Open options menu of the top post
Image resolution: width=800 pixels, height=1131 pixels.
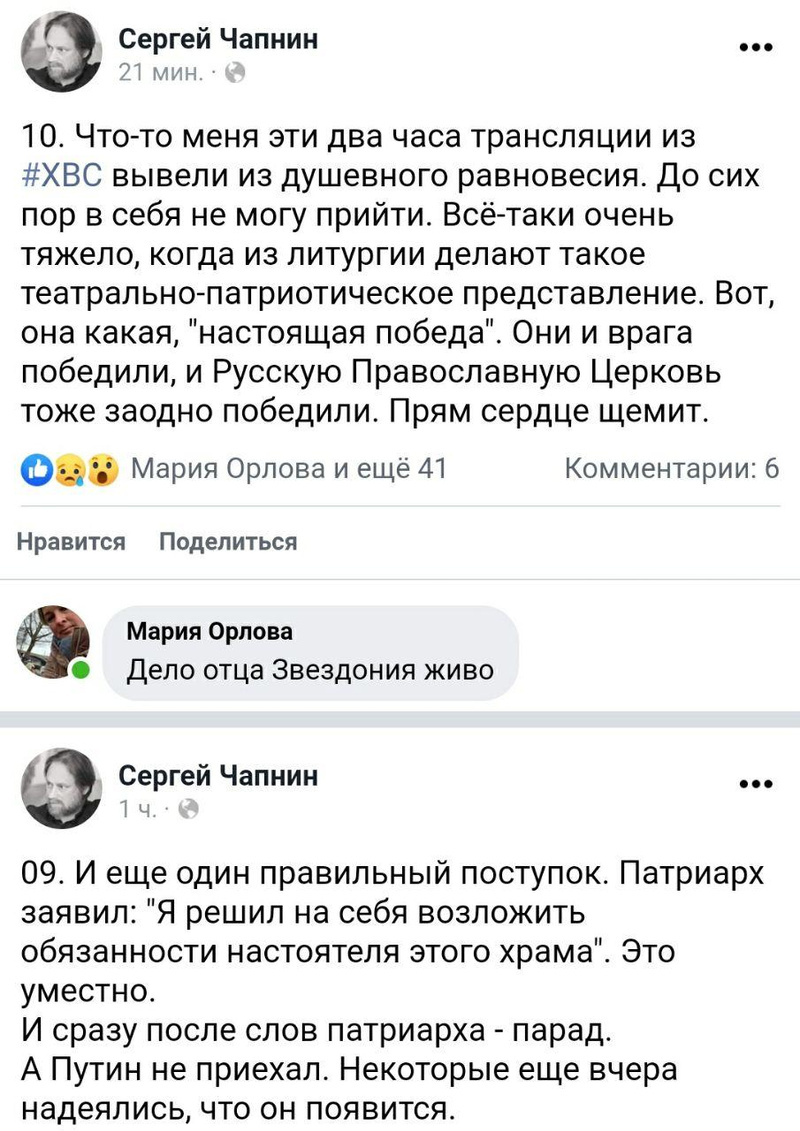click(755, 47)
